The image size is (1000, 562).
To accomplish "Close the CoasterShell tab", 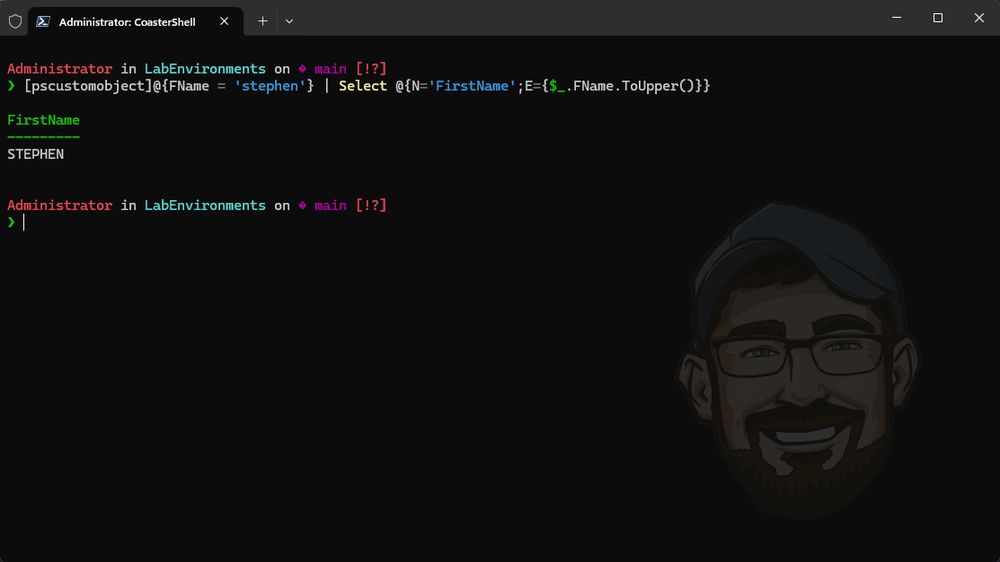I will pyautogui.click(x=224, y=21).
